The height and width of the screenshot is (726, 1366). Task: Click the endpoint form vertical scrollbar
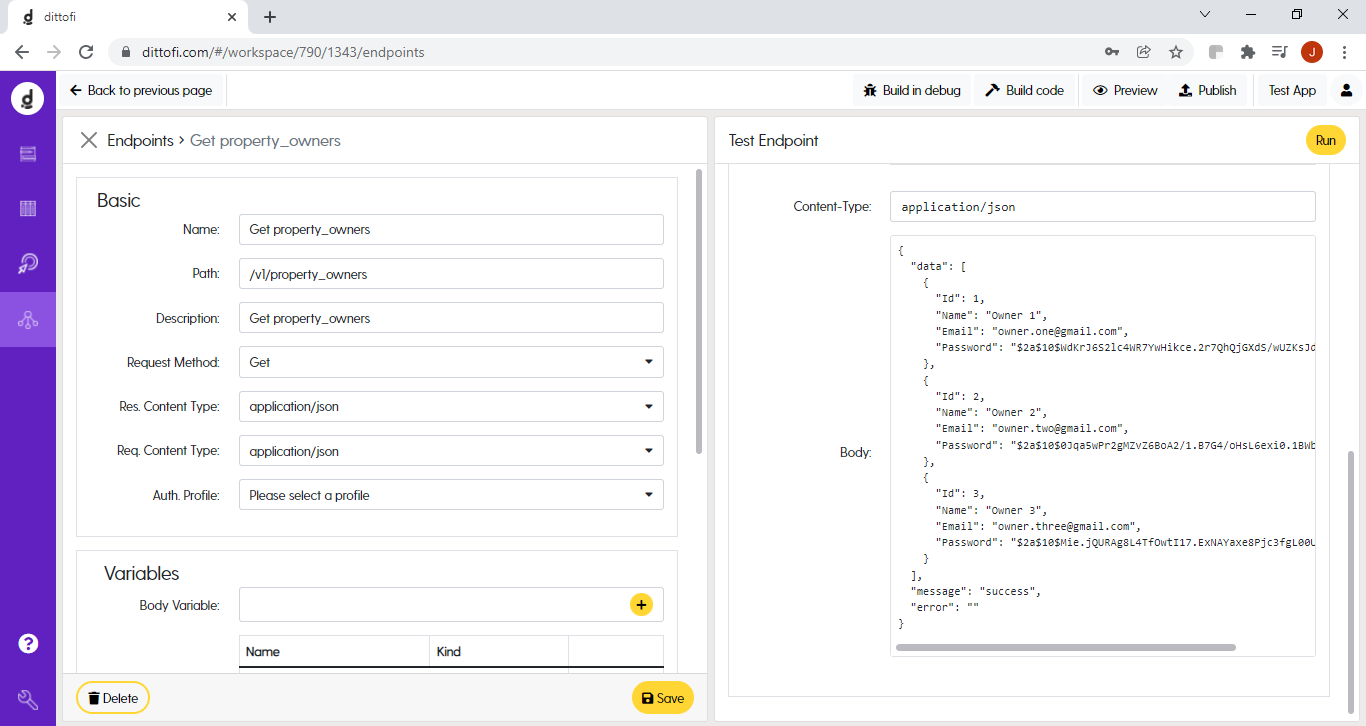pyautogui.click(x=698, y=310)
